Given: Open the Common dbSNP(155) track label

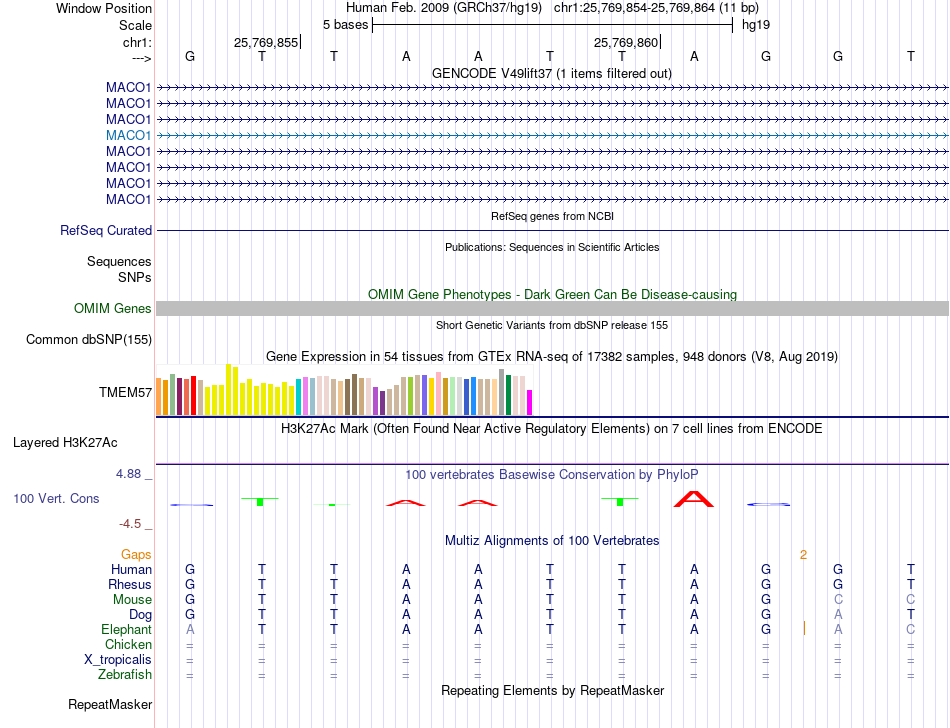Looking at the screenshot, I should 89,339.
